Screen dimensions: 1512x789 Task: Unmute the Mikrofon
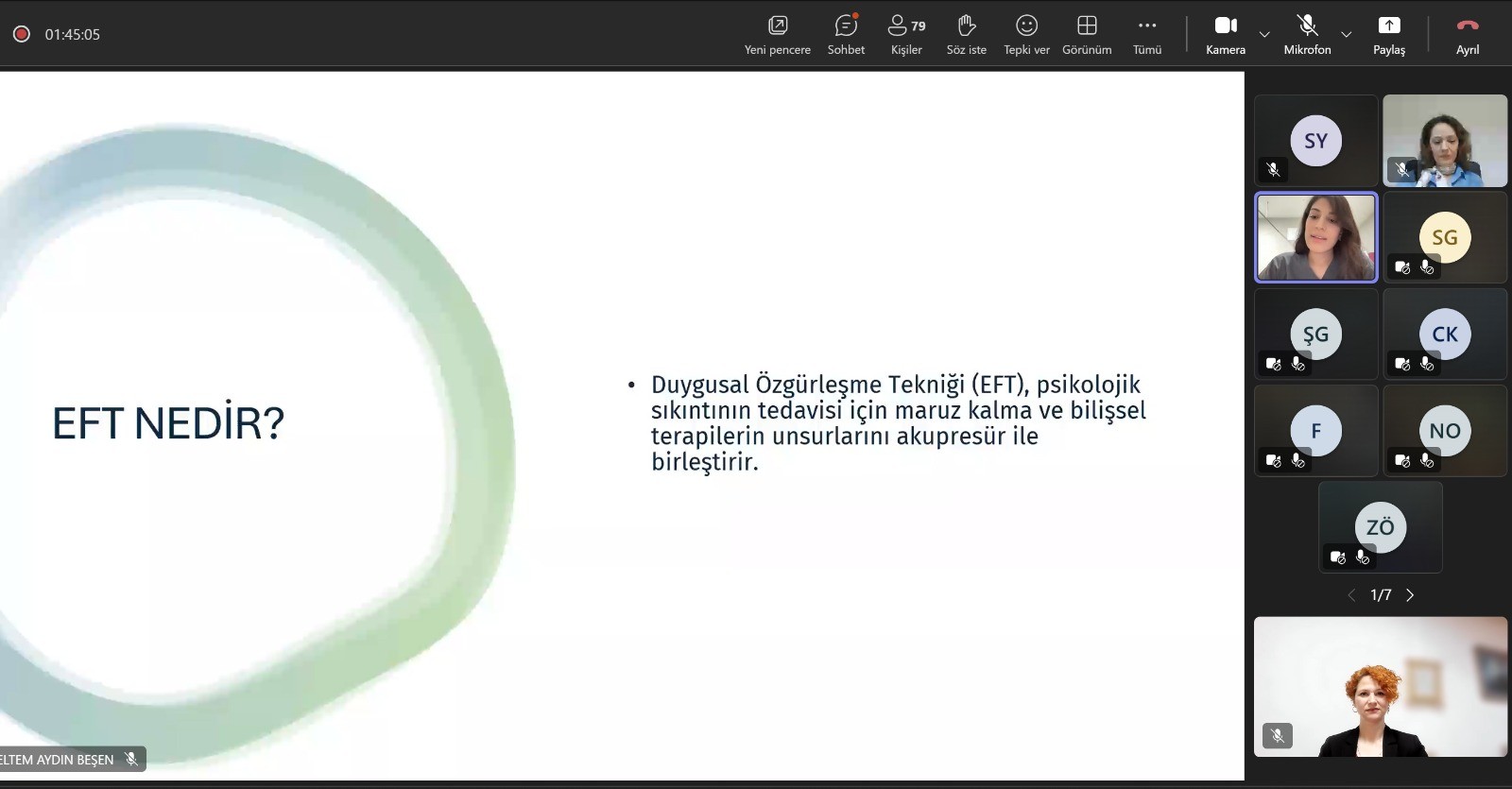point(1307,34)
